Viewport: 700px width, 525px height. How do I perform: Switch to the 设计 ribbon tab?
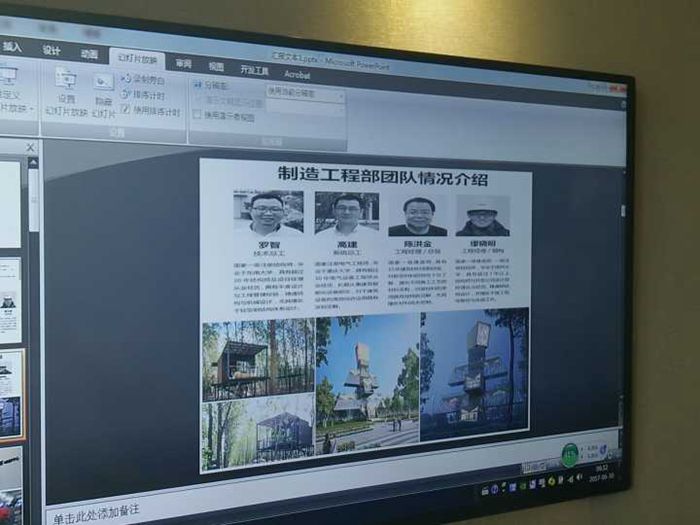tap(51, 50)
